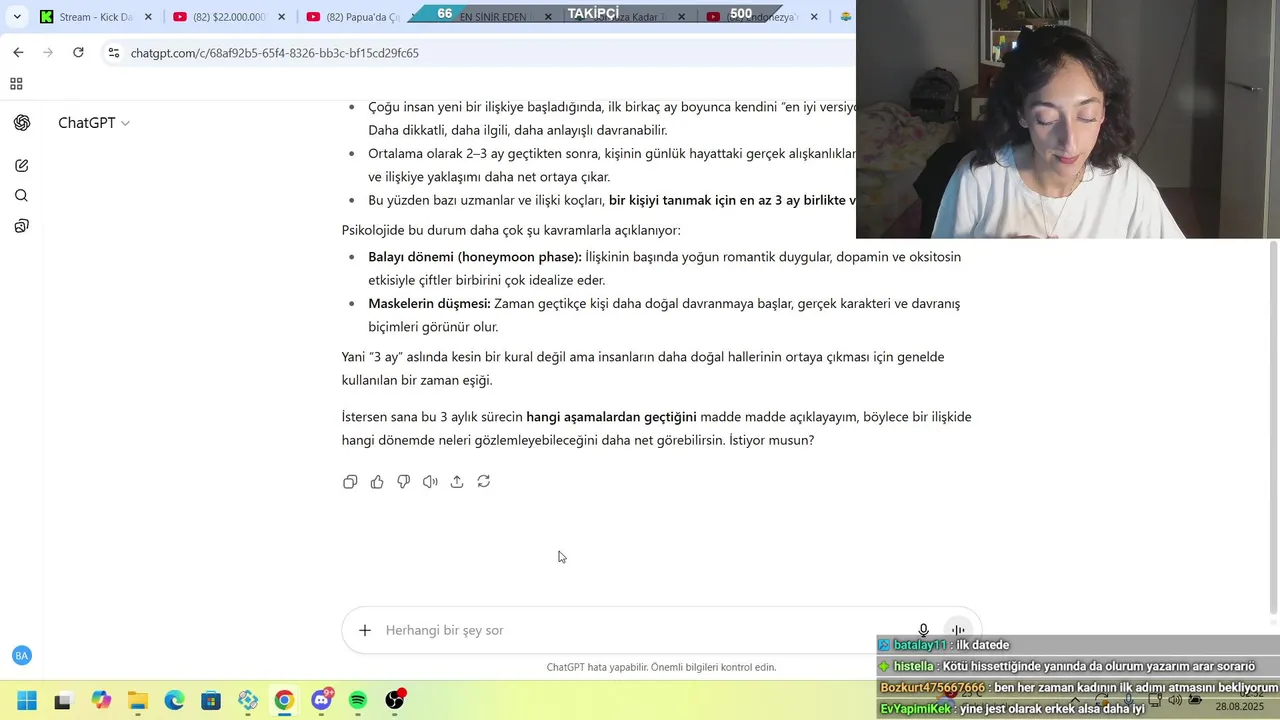1280x720 pixels.
Task: Start voice mode with the waveform button
Action: pos(958,630)
